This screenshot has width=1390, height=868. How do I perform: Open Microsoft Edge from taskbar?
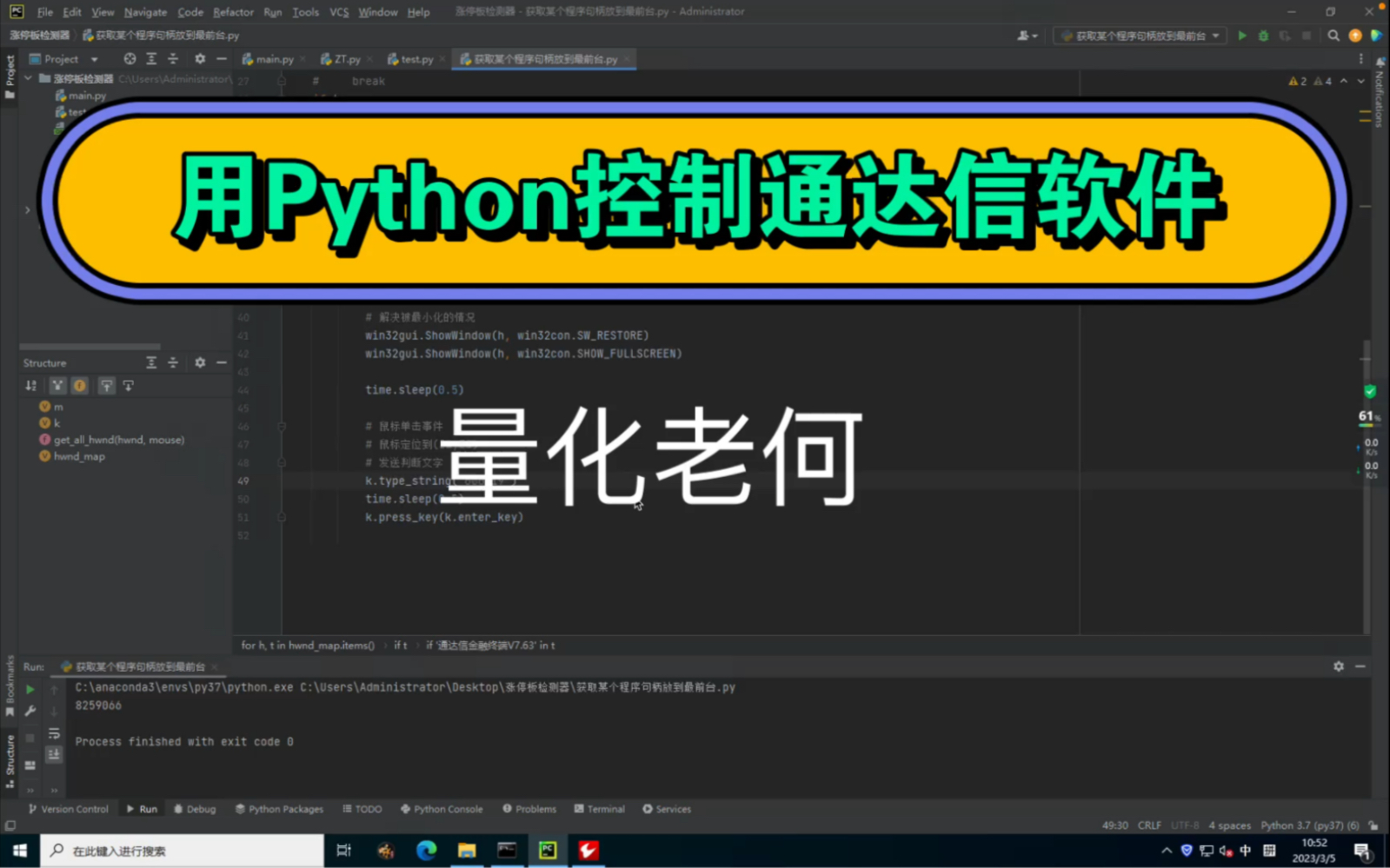426,851
